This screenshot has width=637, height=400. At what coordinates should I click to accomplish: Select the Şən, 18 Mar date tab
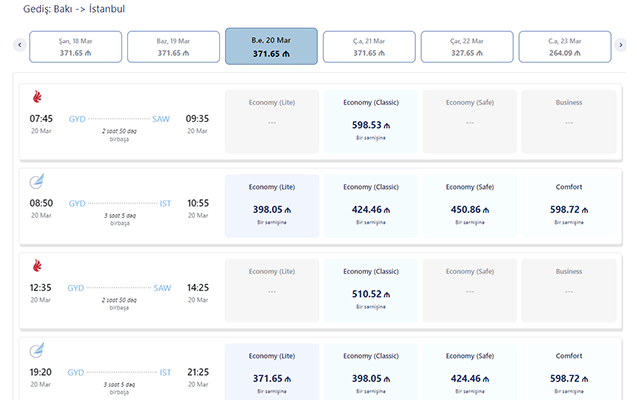[76, 46]
